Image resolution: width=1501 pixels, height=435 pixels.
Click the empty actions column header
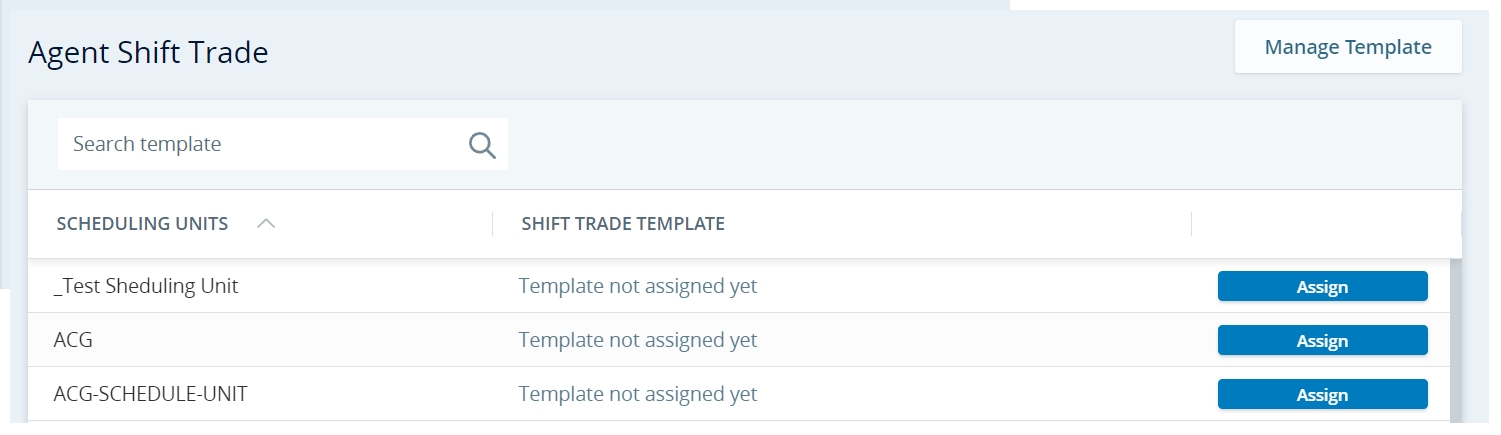tap(1326, 224)
